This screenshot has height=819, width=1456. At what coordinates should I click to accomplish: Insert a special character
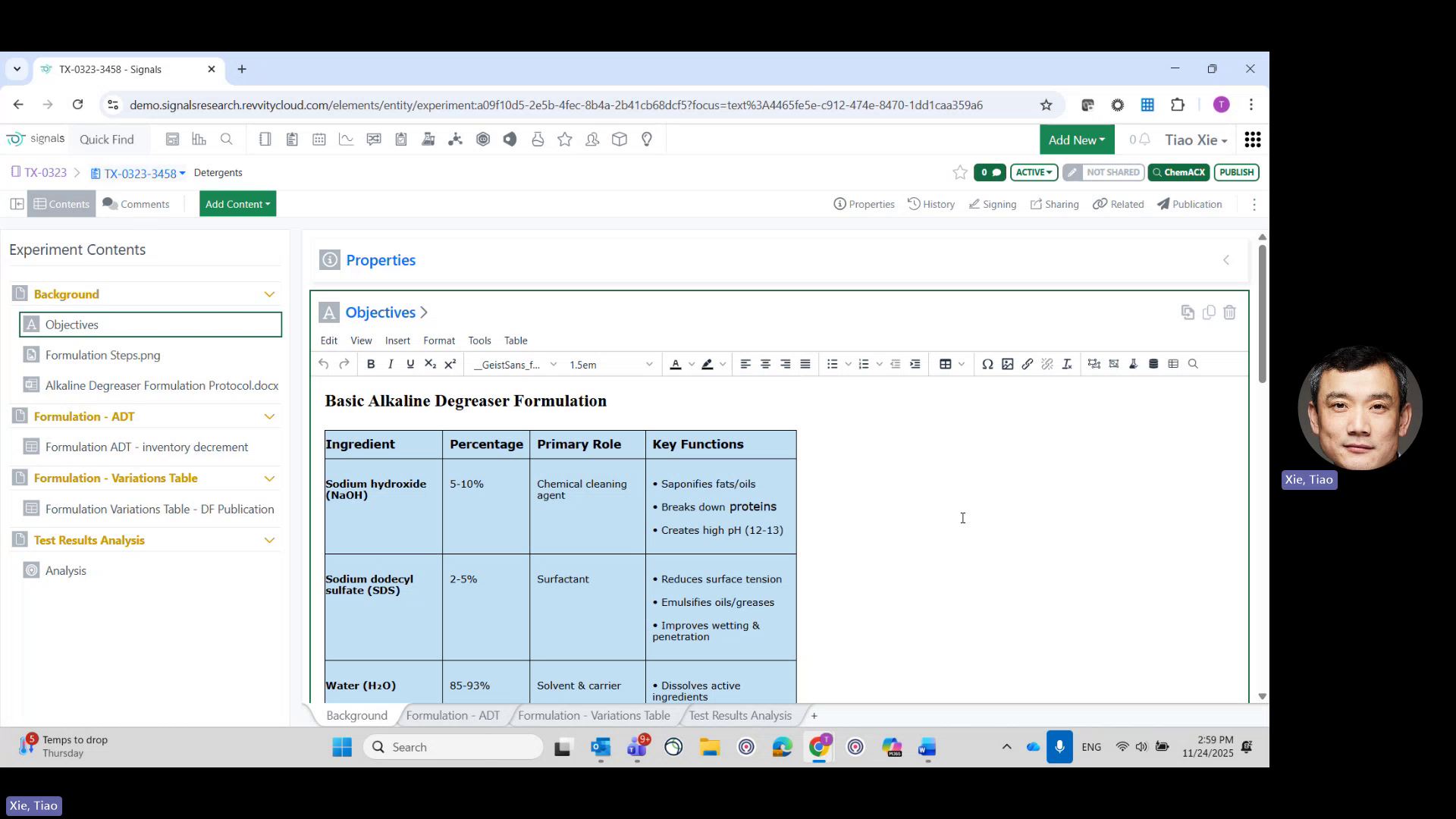(x=987, y=364)
